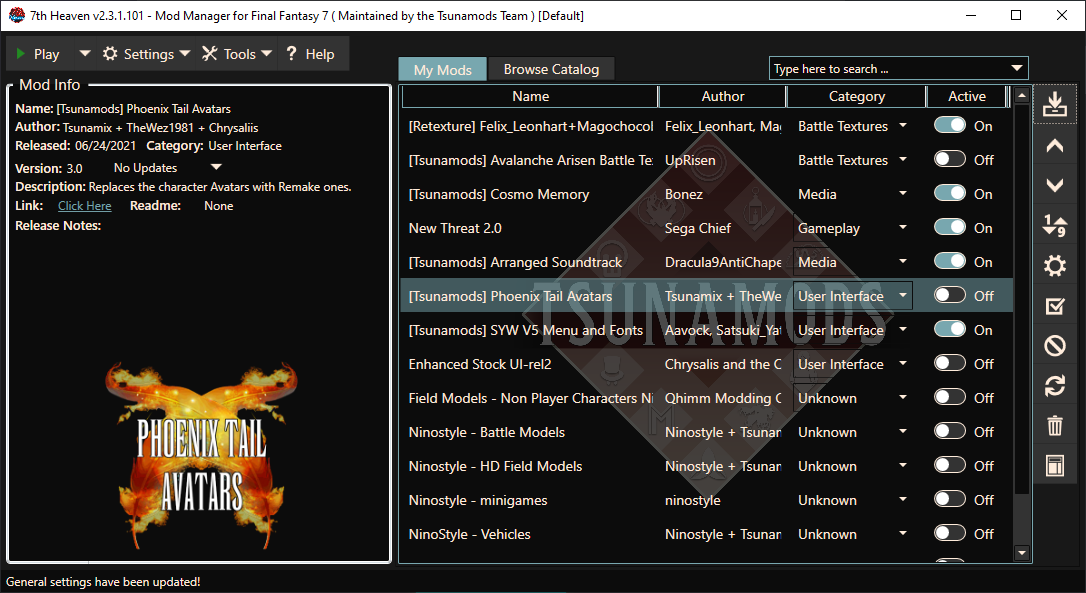1086x593 pixels.
Task: Select the NinoStyle - Vehicles mod name
Action: pyautogui.click(x=470, y=534)
